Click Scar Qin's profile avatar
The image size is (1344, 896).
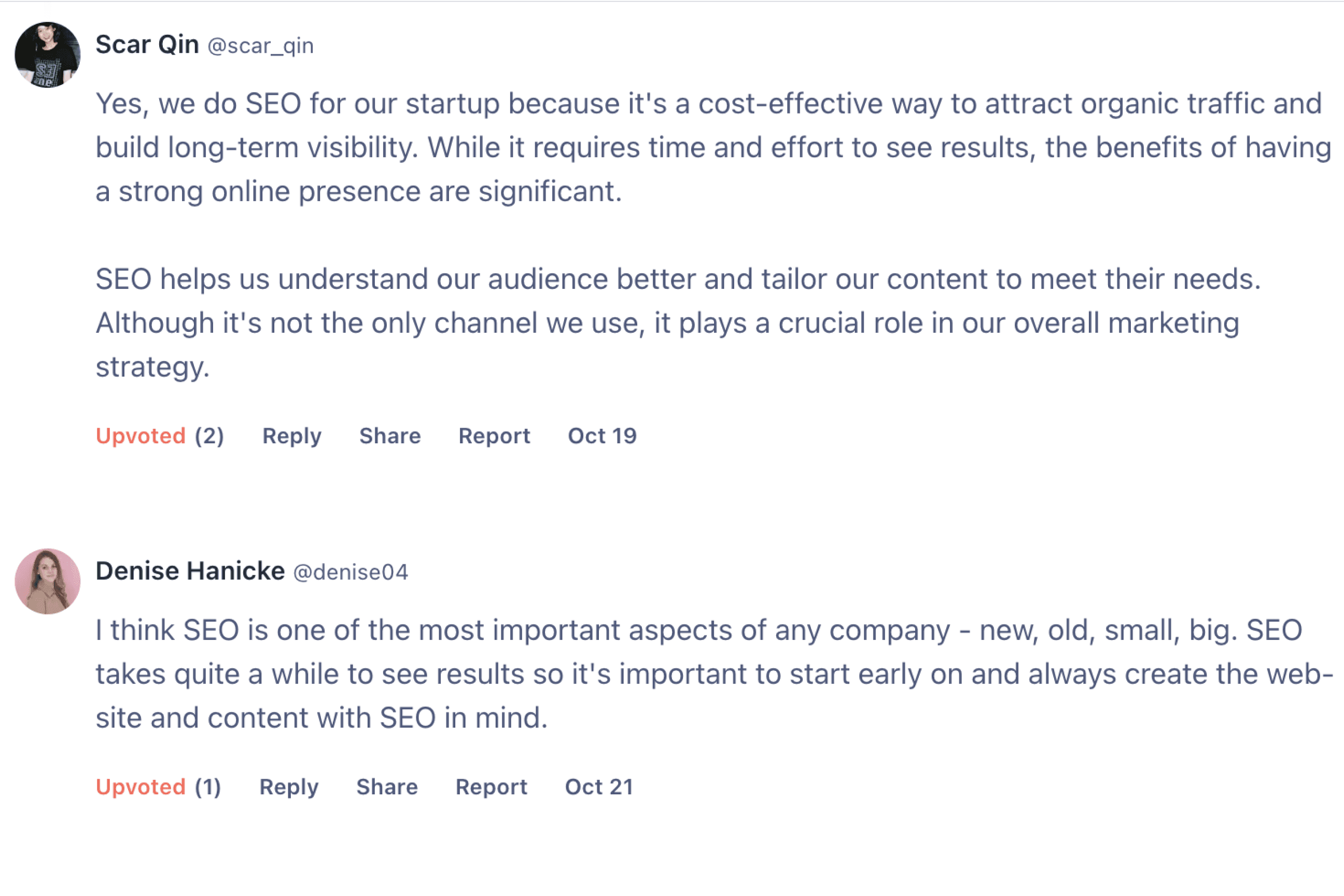pyautogui.click(x=47, y=55)
